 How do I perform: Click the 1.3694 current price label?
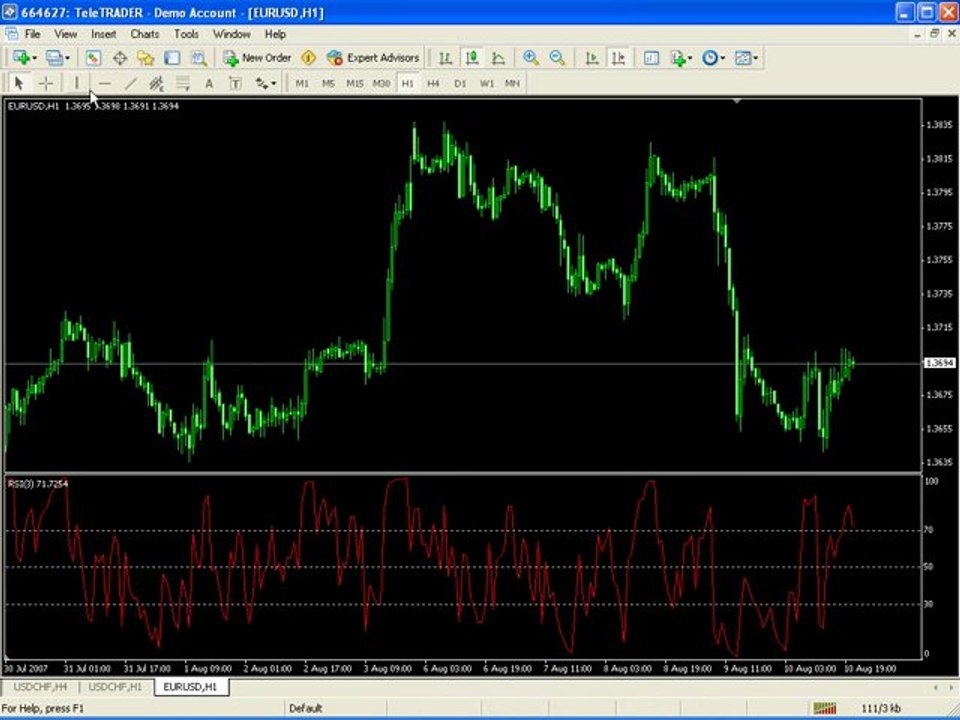pos(939,363)
